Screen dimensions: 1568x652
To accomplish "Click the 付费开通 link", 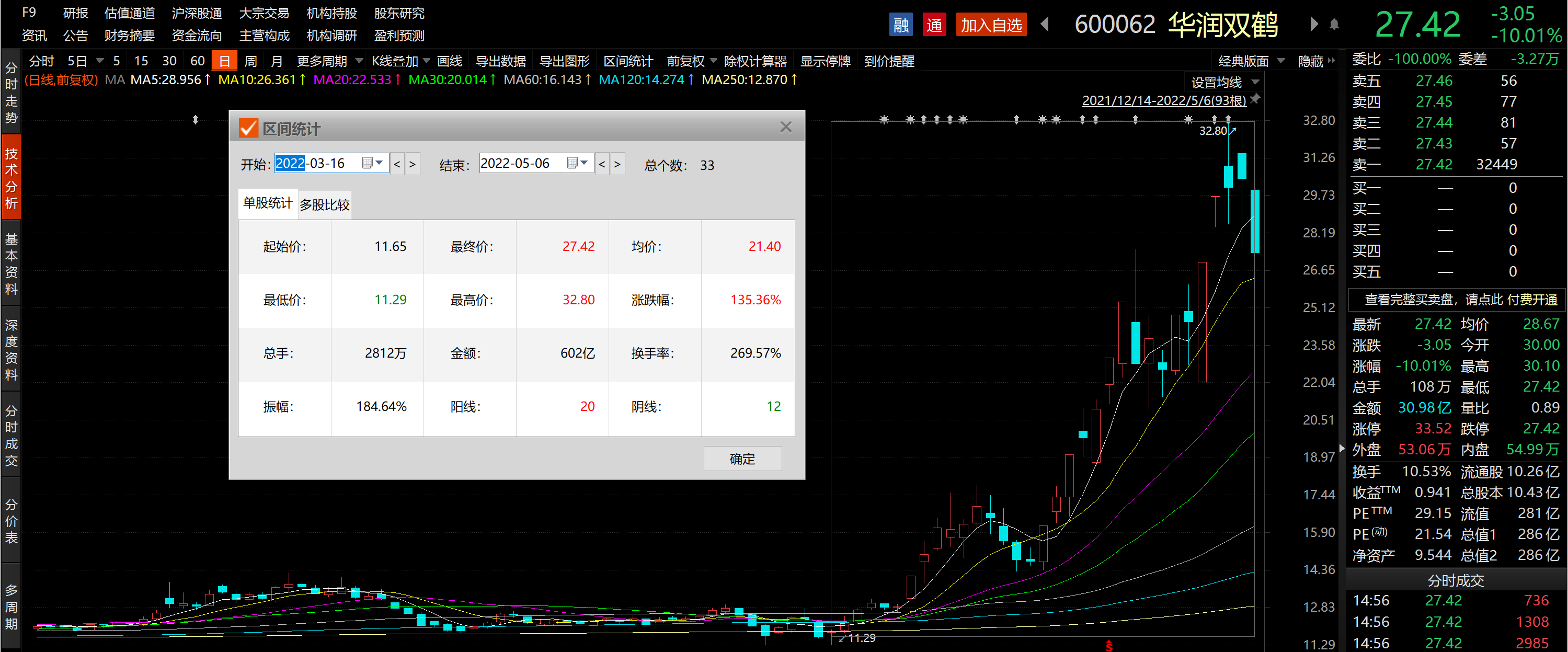I will (x=1531, y=300).
